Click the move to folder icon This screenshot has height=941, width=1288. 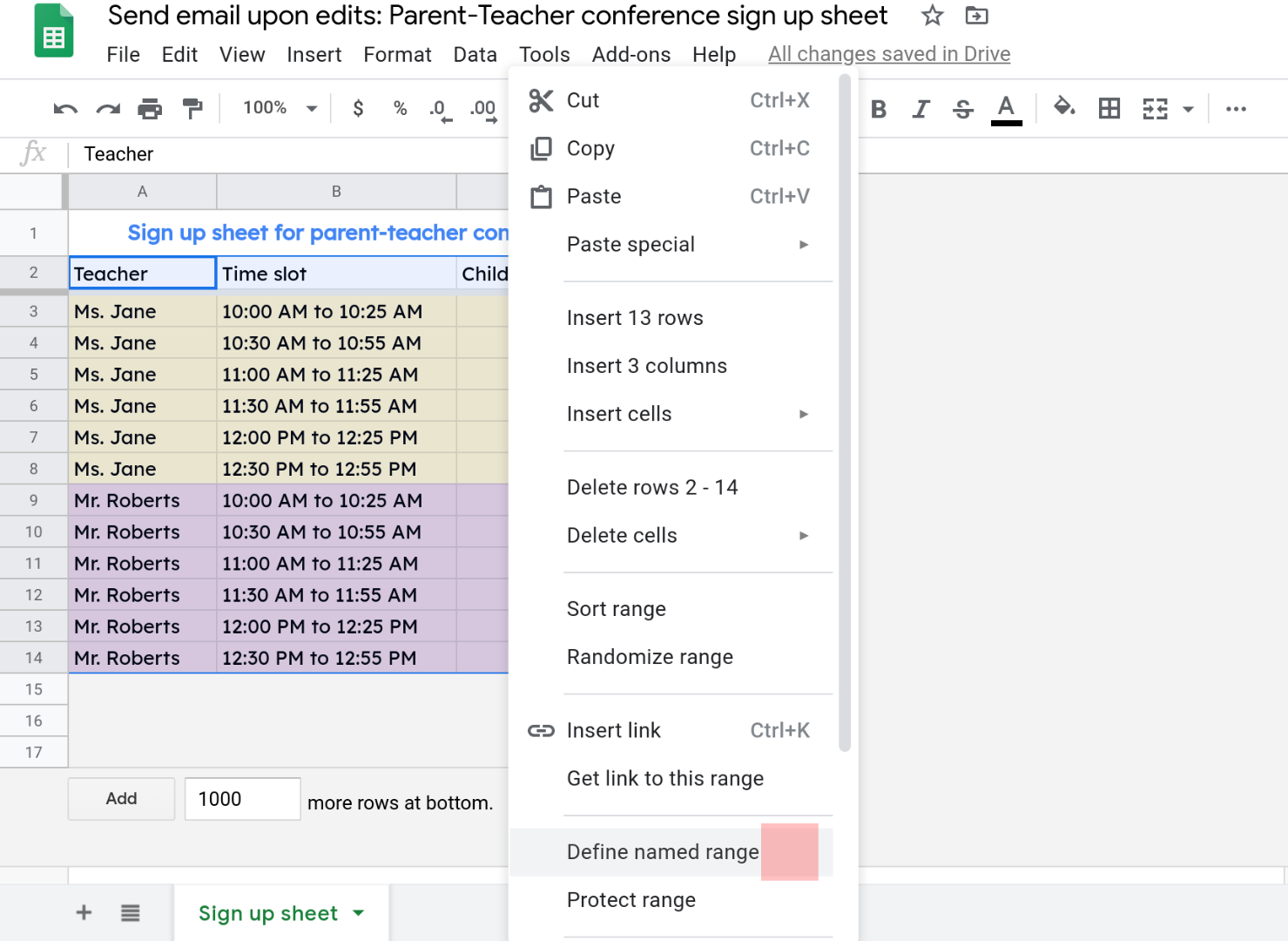click(x=977, y=16)
